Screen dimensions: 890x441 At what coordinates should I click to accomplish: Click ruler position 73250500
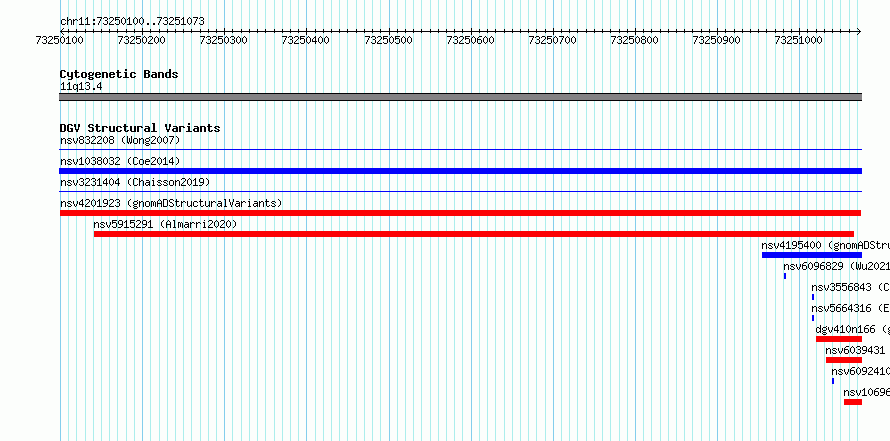point(388,40)
